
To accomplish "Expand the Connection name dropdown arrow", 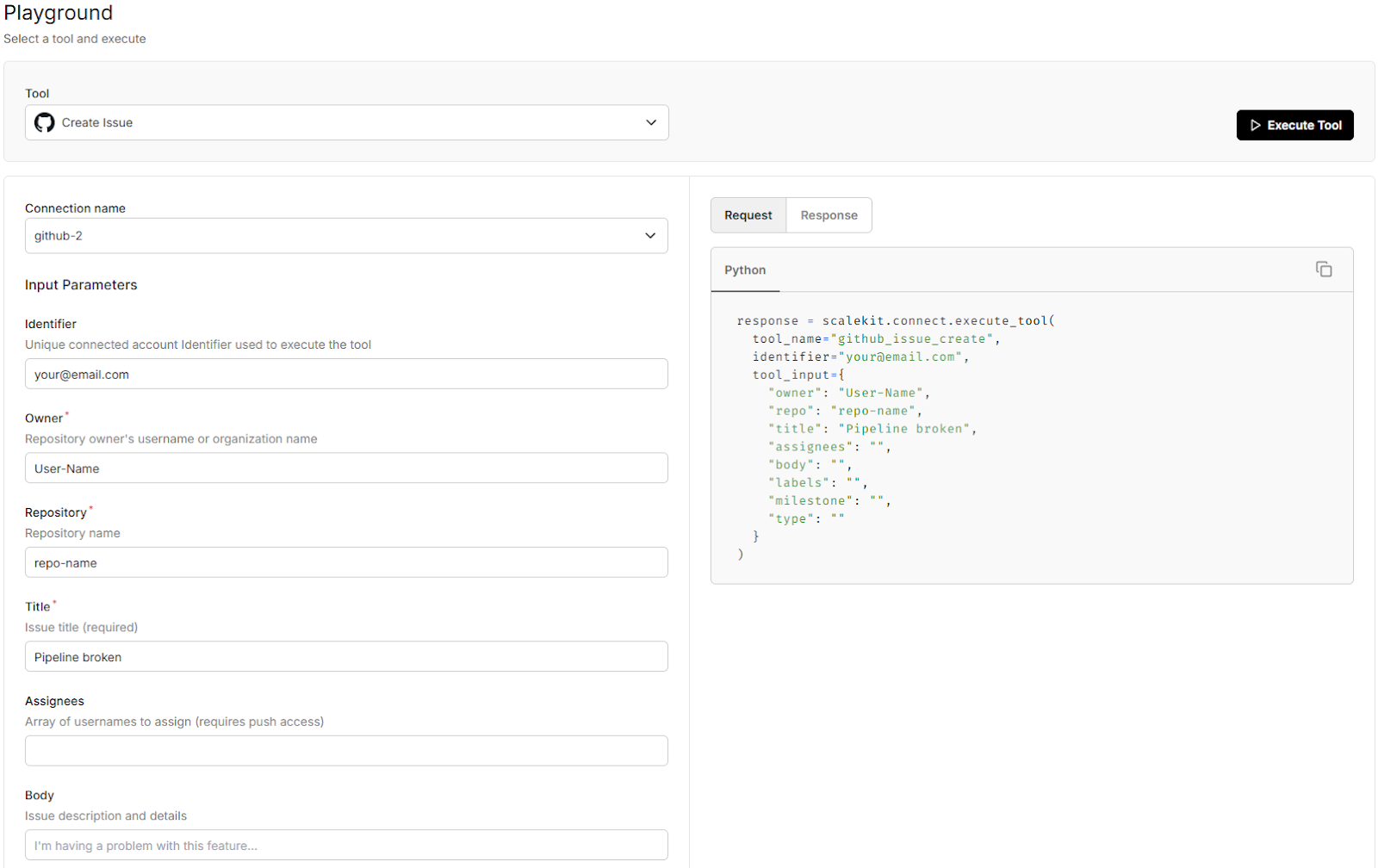I will tap(650, 236).
